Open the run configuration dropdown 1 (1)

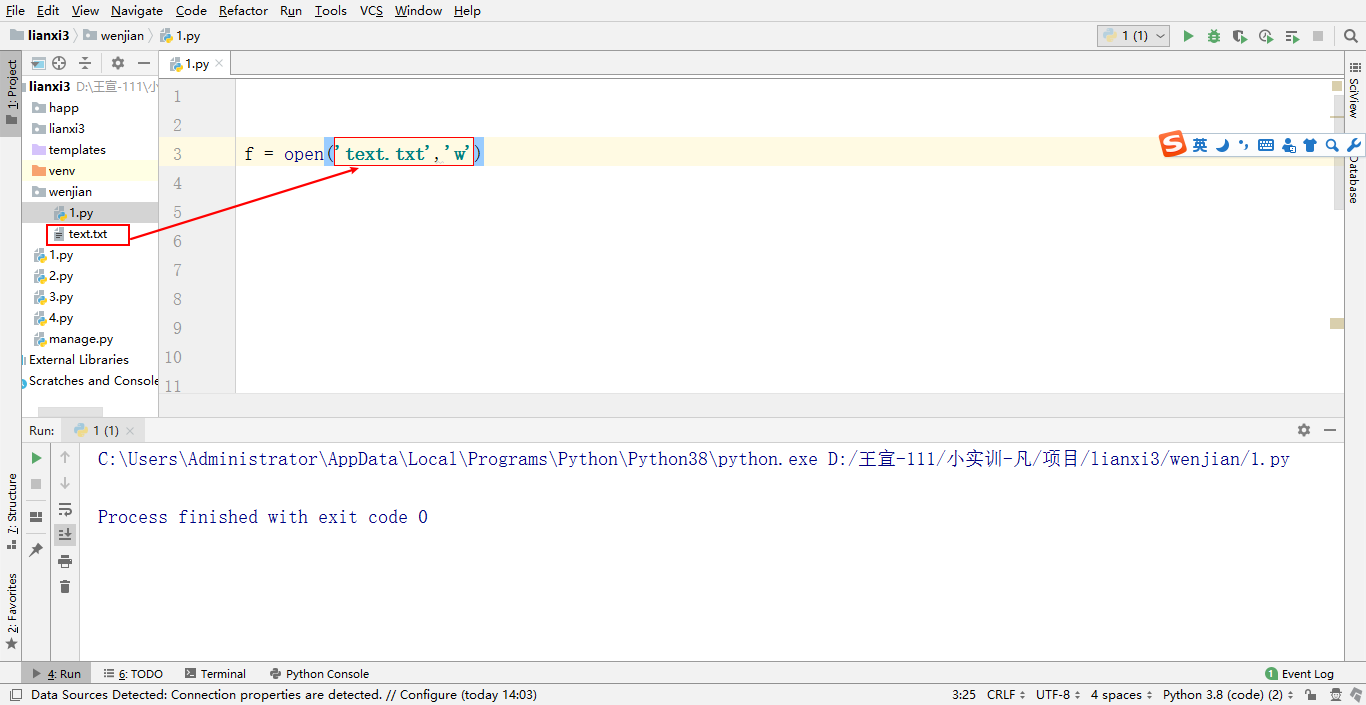1133,36
